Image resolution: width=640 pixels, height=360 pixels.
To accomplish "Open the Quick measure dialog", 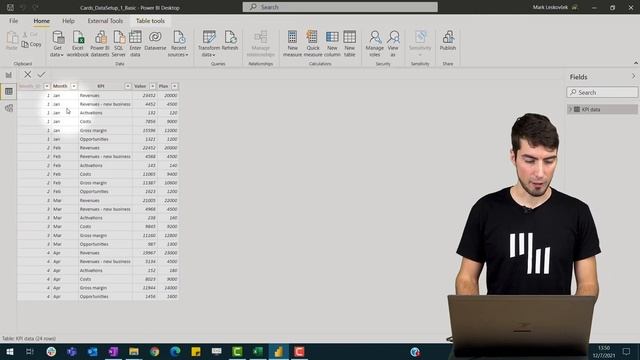I will [x=313, y=43].
